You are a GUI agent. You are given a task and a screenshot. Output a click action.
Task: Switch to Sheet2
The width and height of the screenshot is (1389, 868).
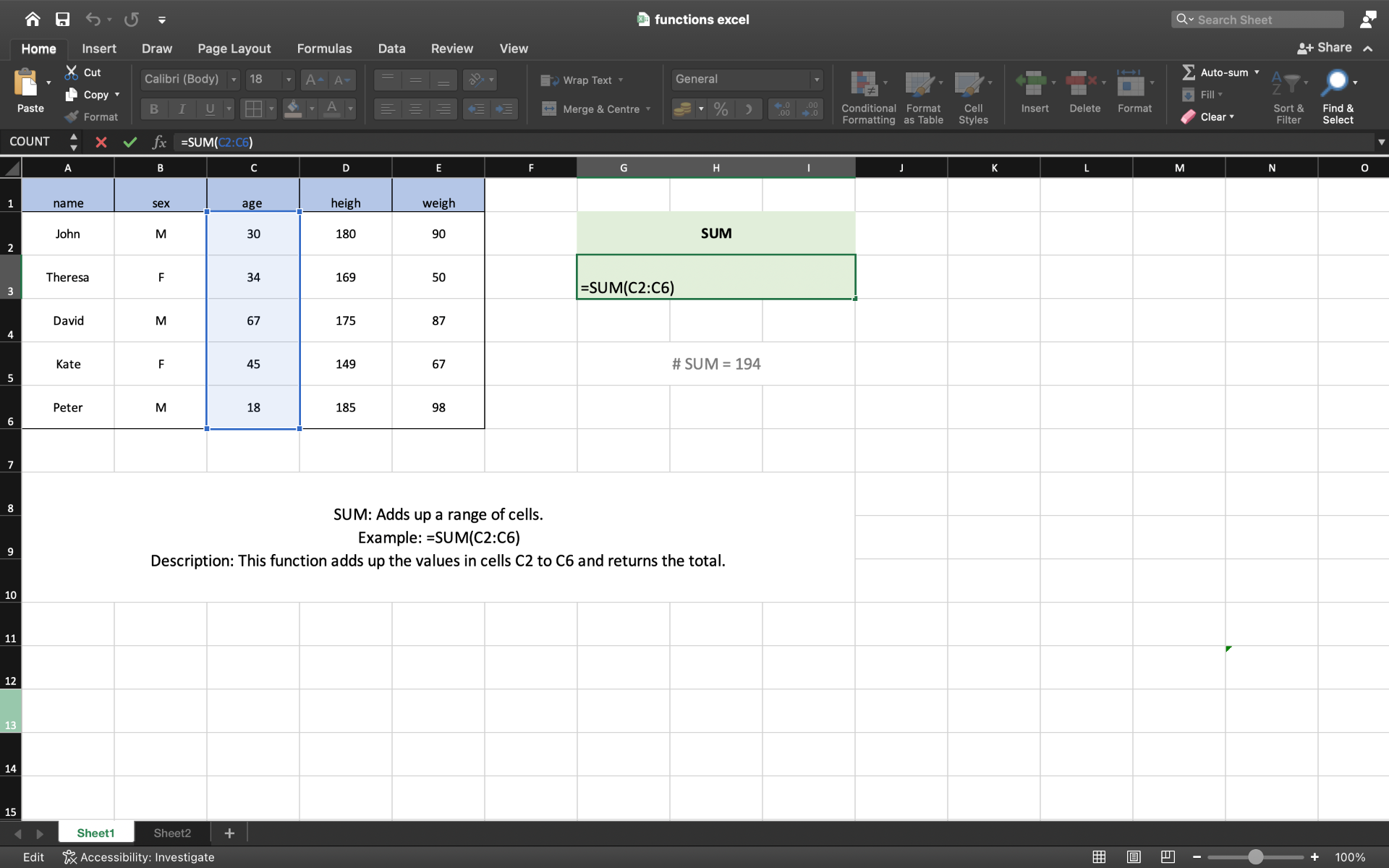(x=171, y=833)
